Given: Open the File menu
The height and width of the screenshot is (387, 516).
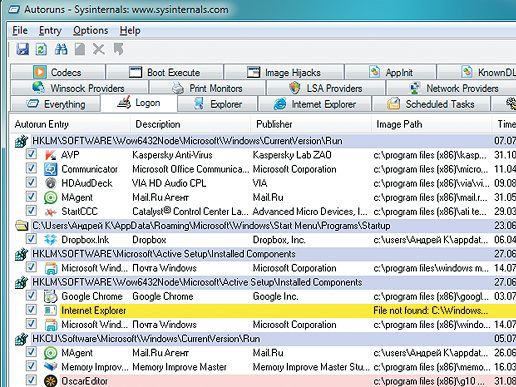Looking at the screenshot, I should click(x=20, y=31).
